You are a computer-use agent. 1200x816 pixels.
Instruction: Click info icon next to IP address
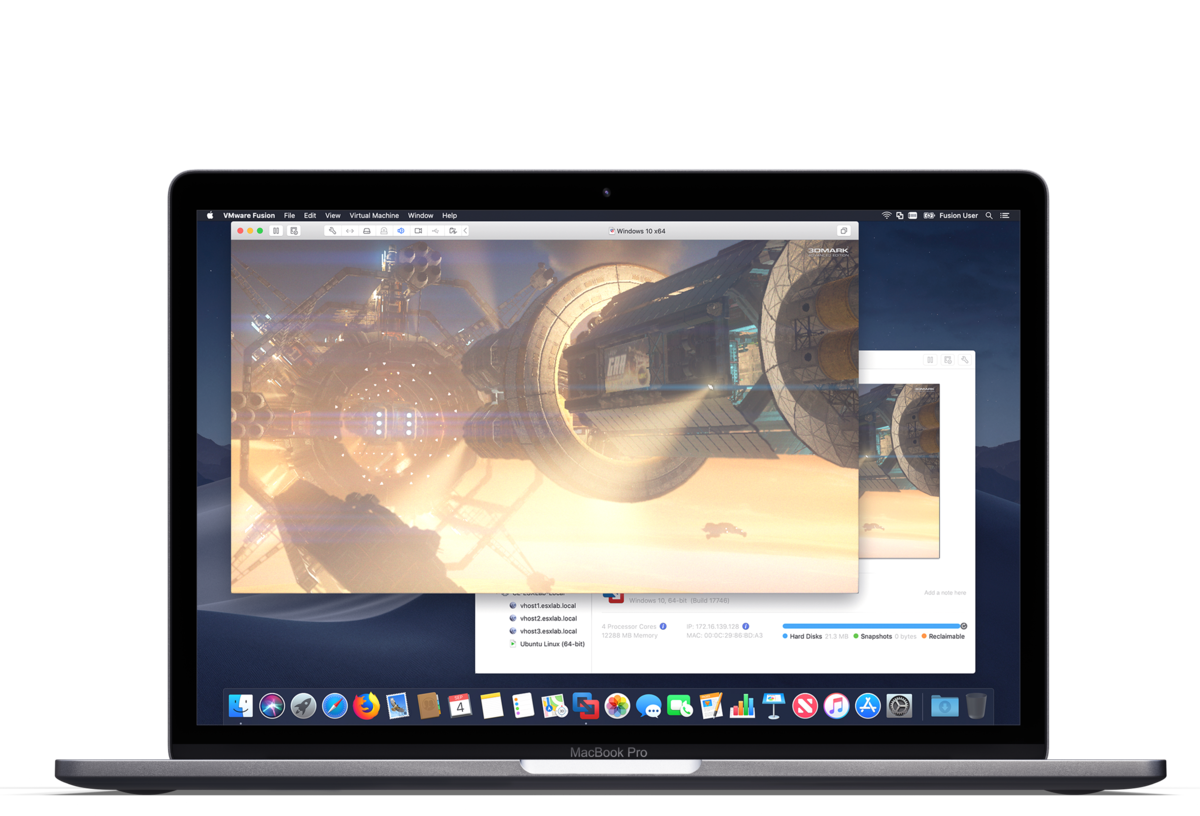(x=746, y=626)
